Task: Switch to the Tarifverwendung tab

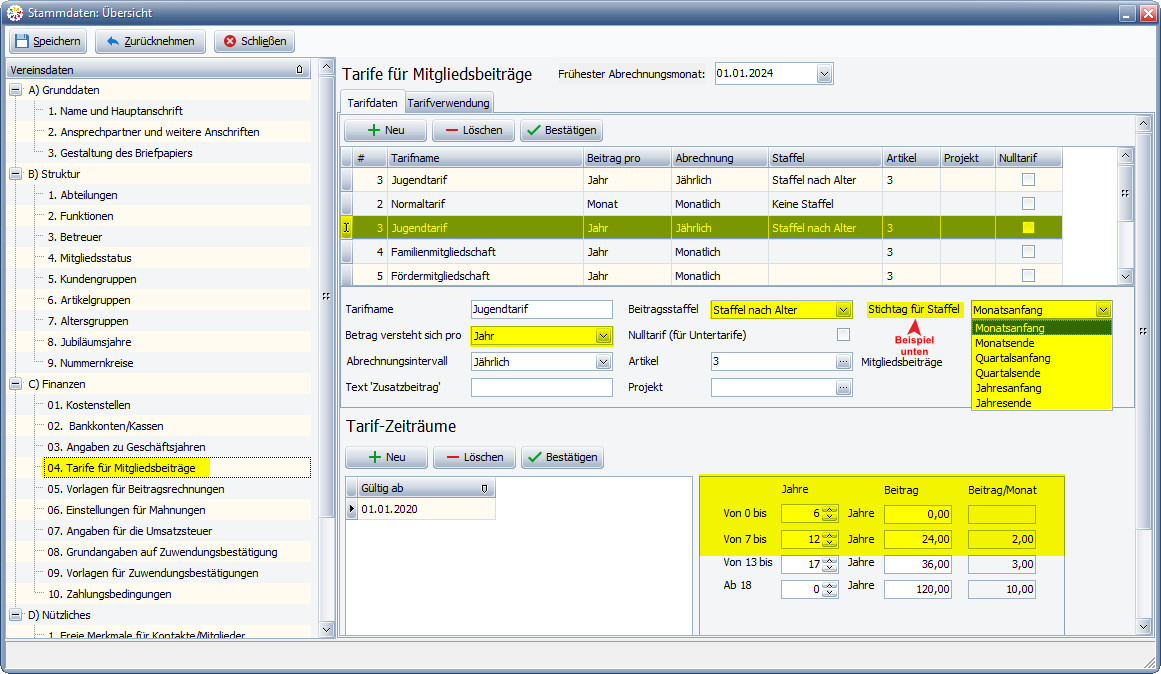Action: click(x=448, y=103)
